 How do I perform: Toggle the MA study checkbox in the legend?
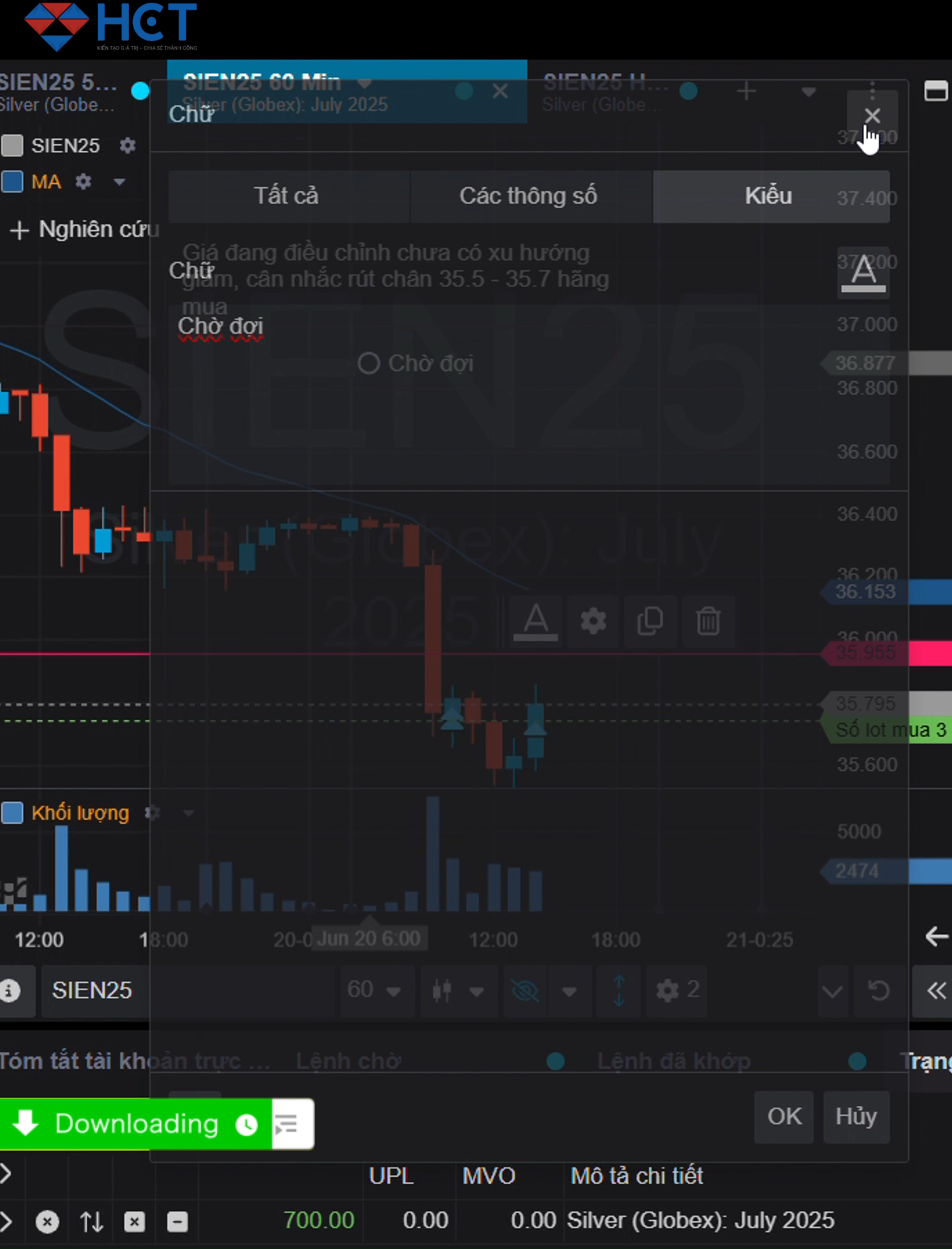pos(12,182)
